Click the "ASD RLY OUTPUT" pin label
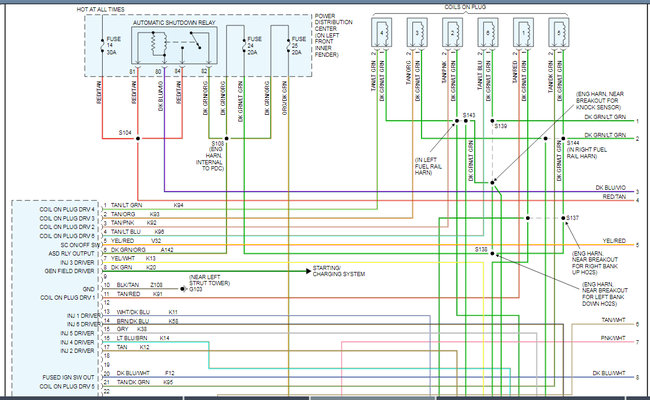The width and height of the screenshot is (650, 400). (71, 254)
